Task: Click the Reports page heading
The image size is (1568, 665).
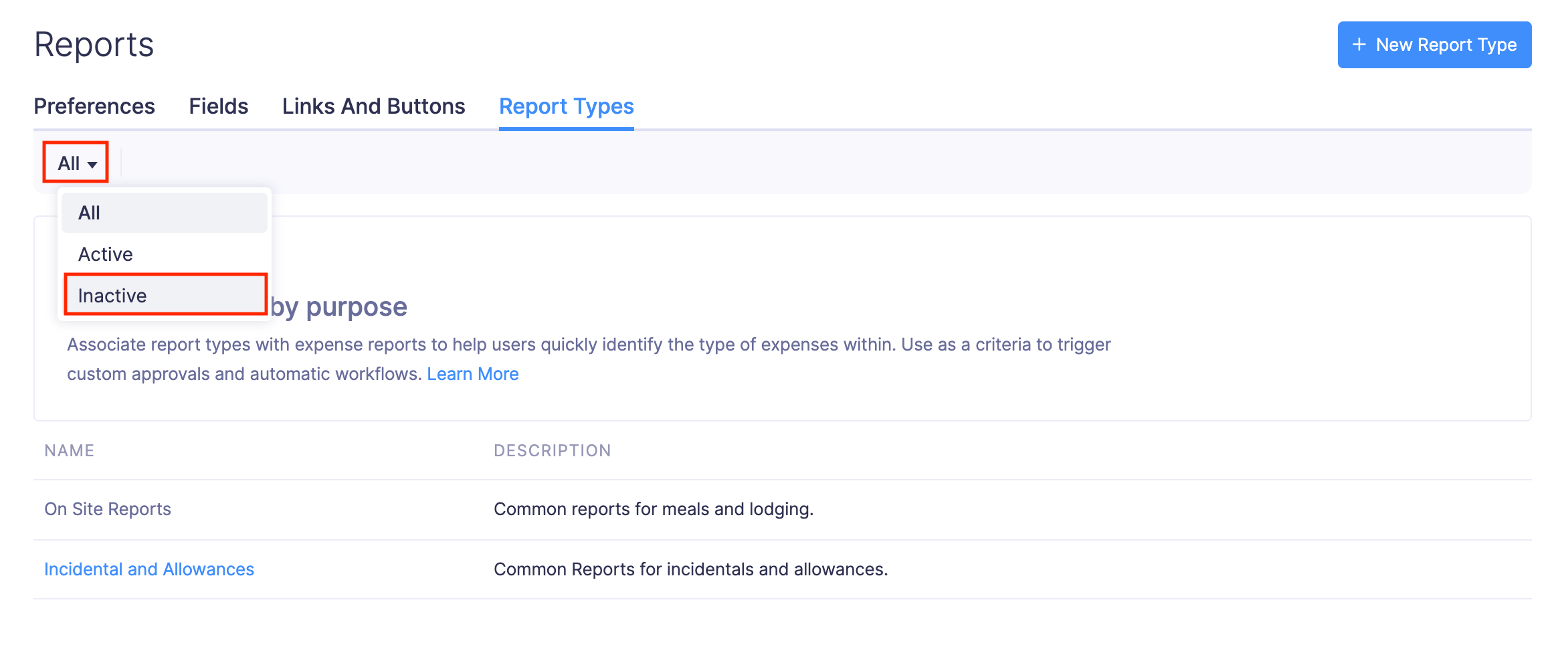Action: [94, 44]
